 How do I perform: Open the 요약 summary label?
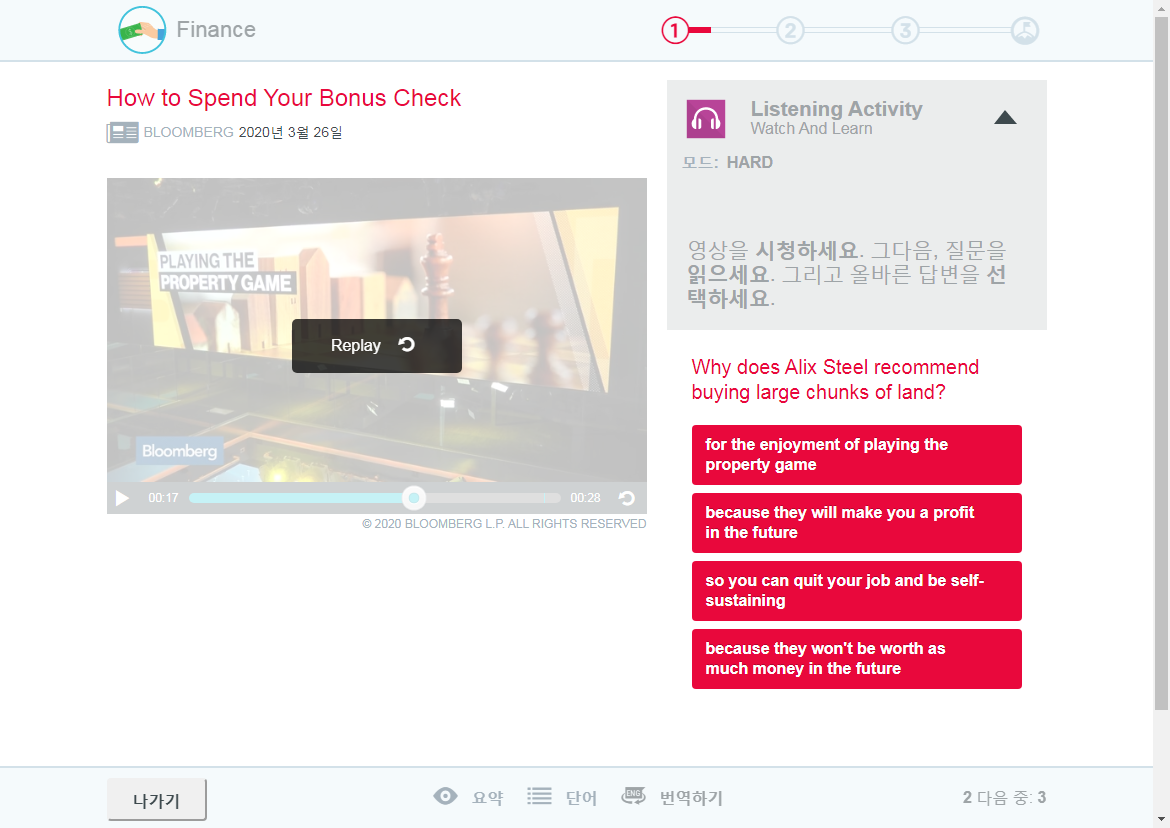(488, 798)
